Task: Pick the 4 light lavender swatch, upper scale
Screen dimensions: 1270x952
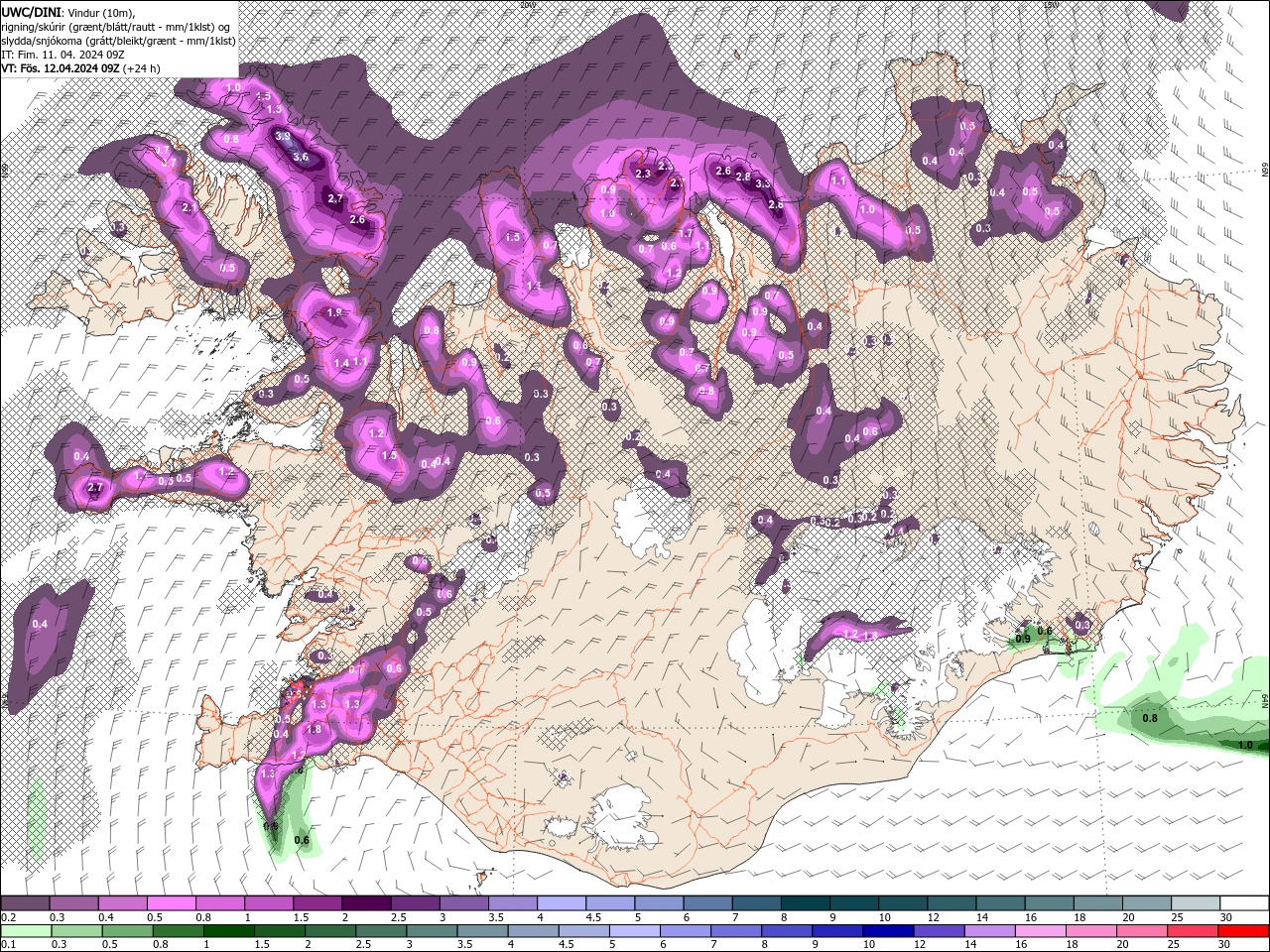Action: pyautogui.click(x=562, y=903)
